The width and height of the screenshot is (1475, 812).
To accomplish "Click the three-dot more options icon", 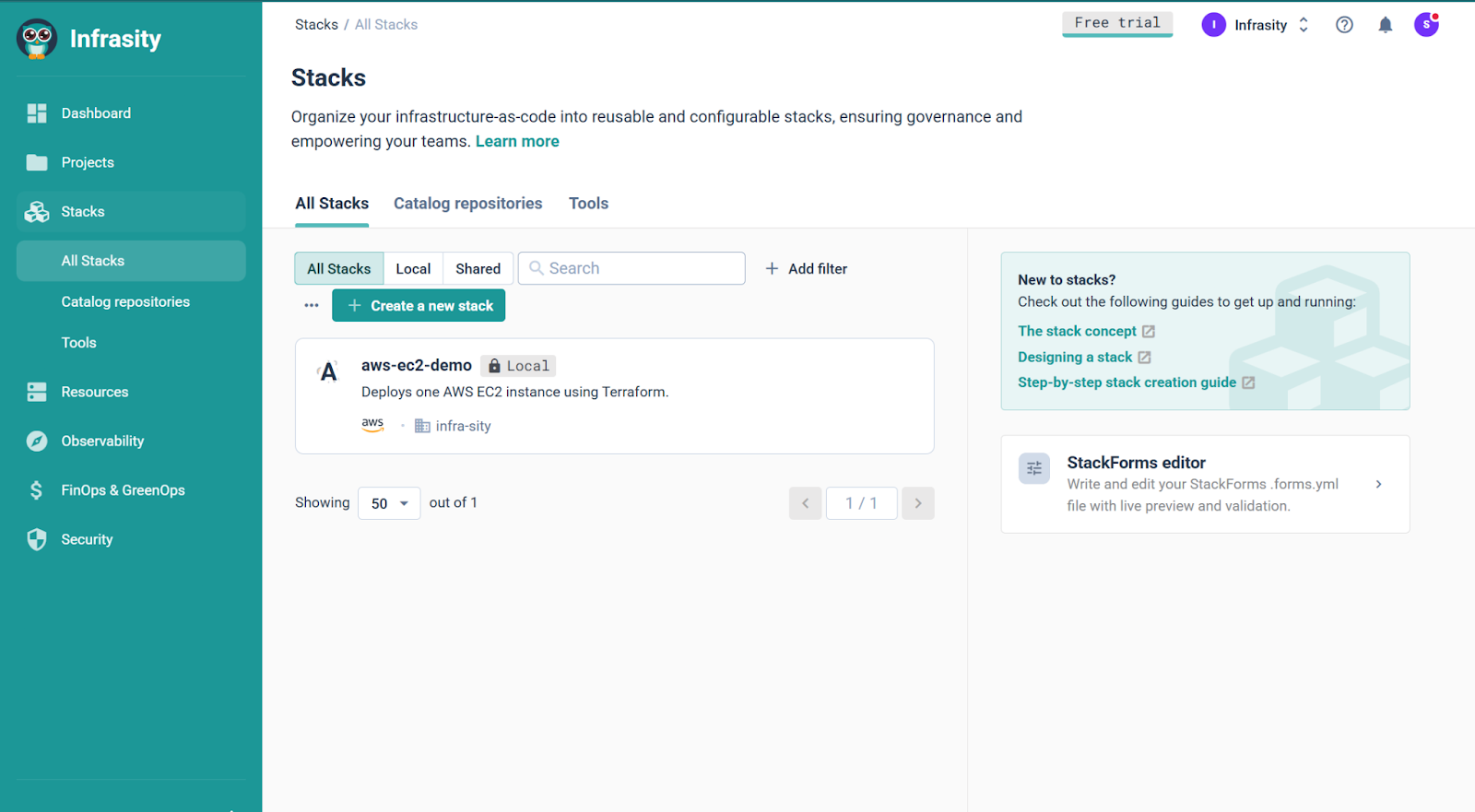I will click(x=312, y=306).
